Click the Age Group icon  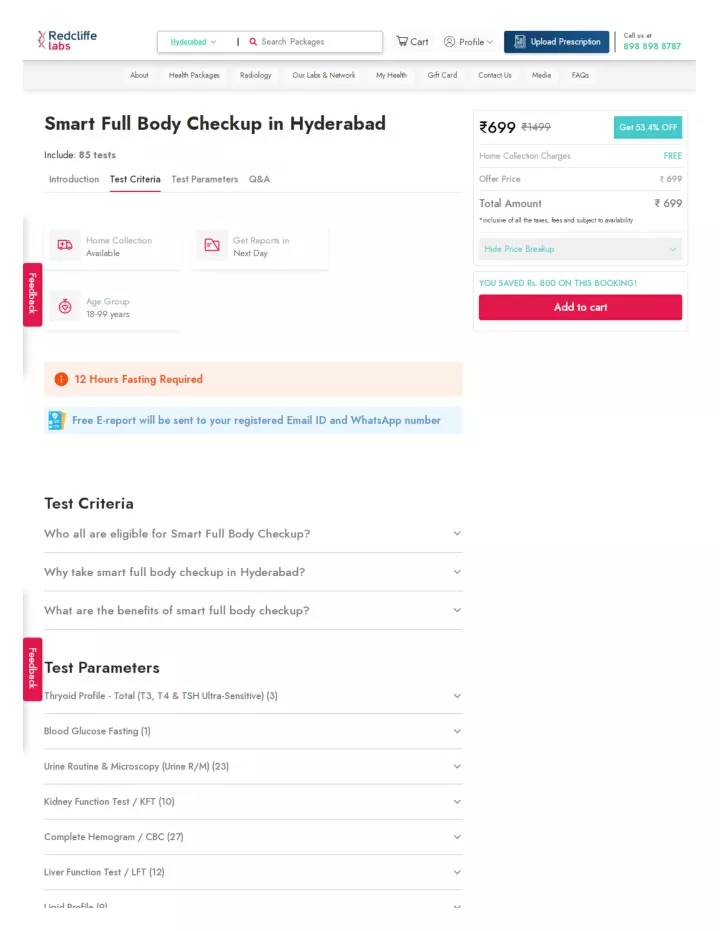point(65,306)
